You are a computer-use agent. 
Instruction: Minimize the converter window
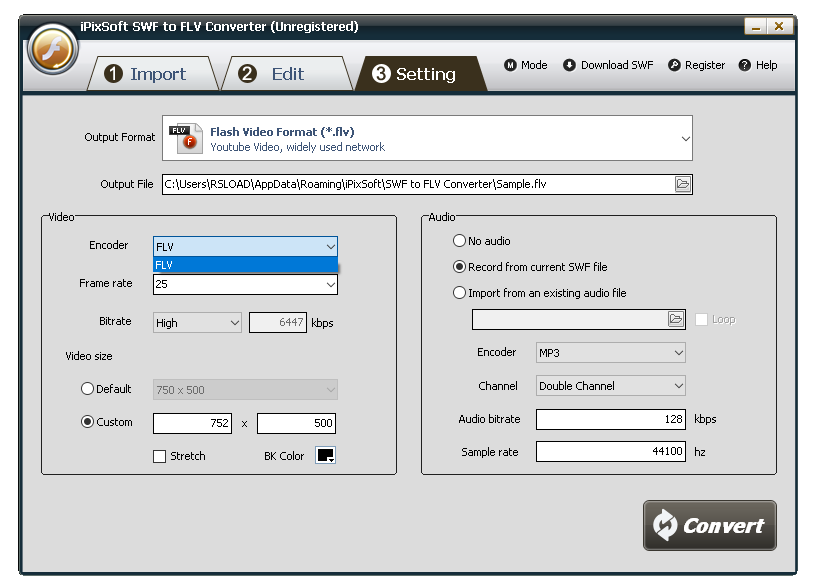click(755, 26)
